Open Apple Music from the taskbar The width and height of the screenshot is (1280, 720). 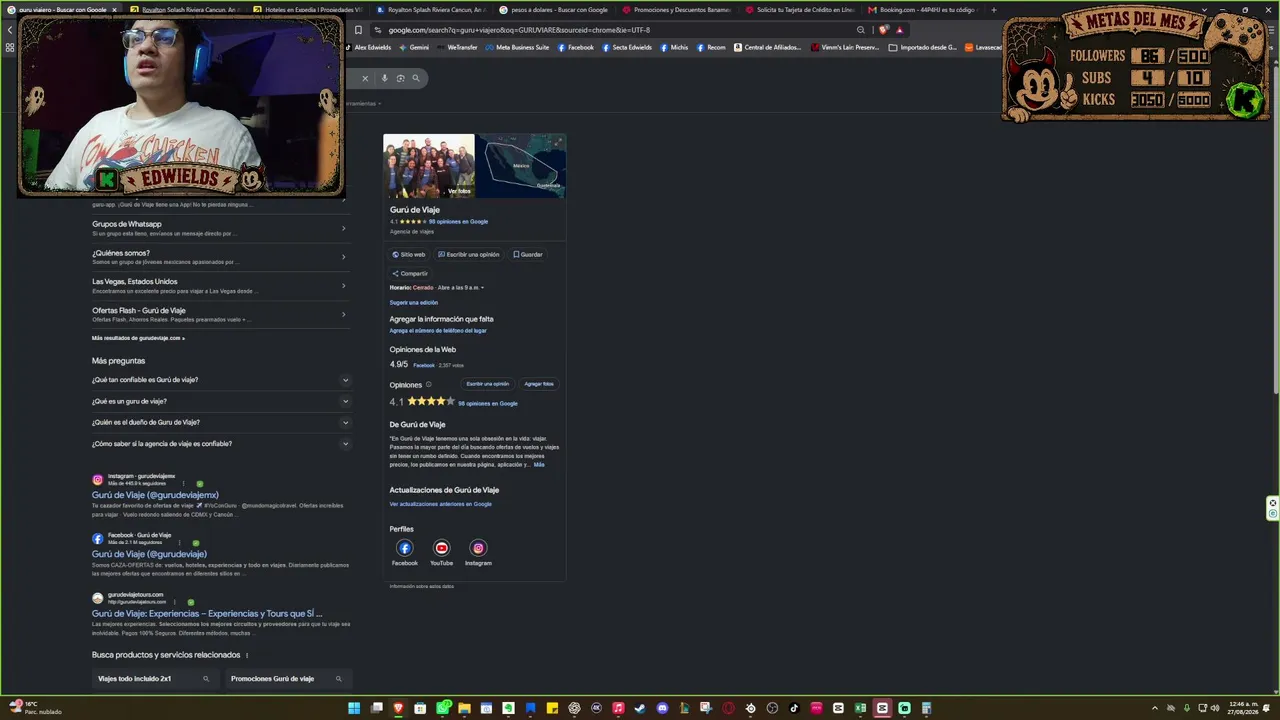tap(618, 708)
